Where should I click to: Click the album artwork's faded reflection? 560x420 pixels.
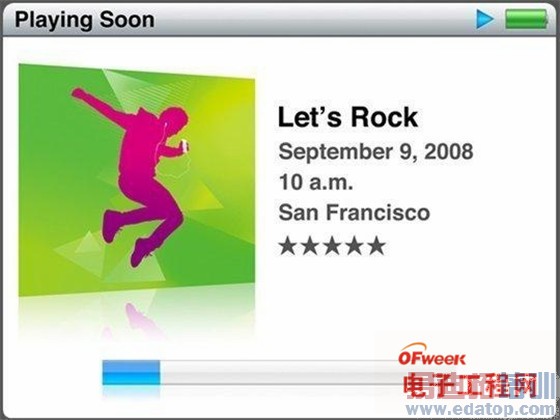click(137, 316)
